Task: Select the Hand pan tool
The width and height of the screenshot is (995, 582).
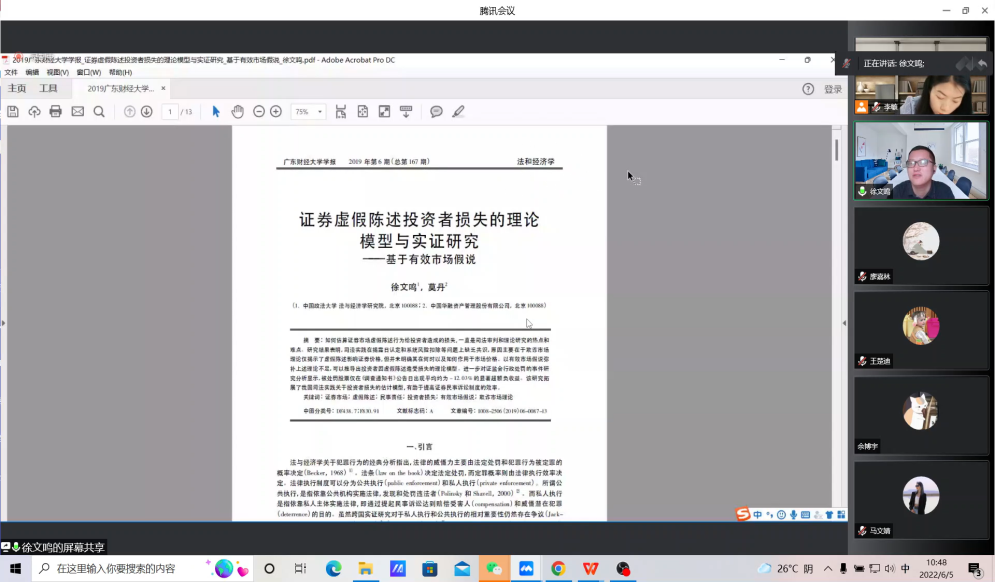Action: tap(237, 111)
